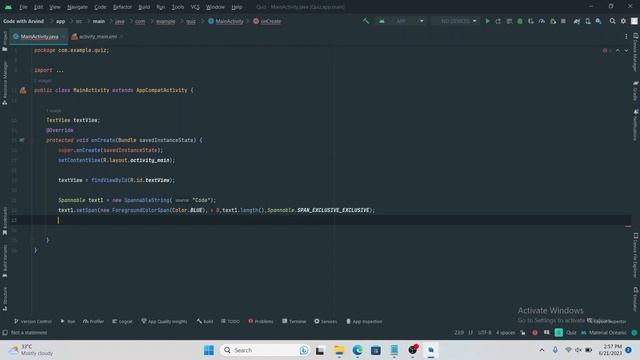Click the Search Everywhere magnifier icon
This screenshot has height=360, width=640.
point(613,21)
